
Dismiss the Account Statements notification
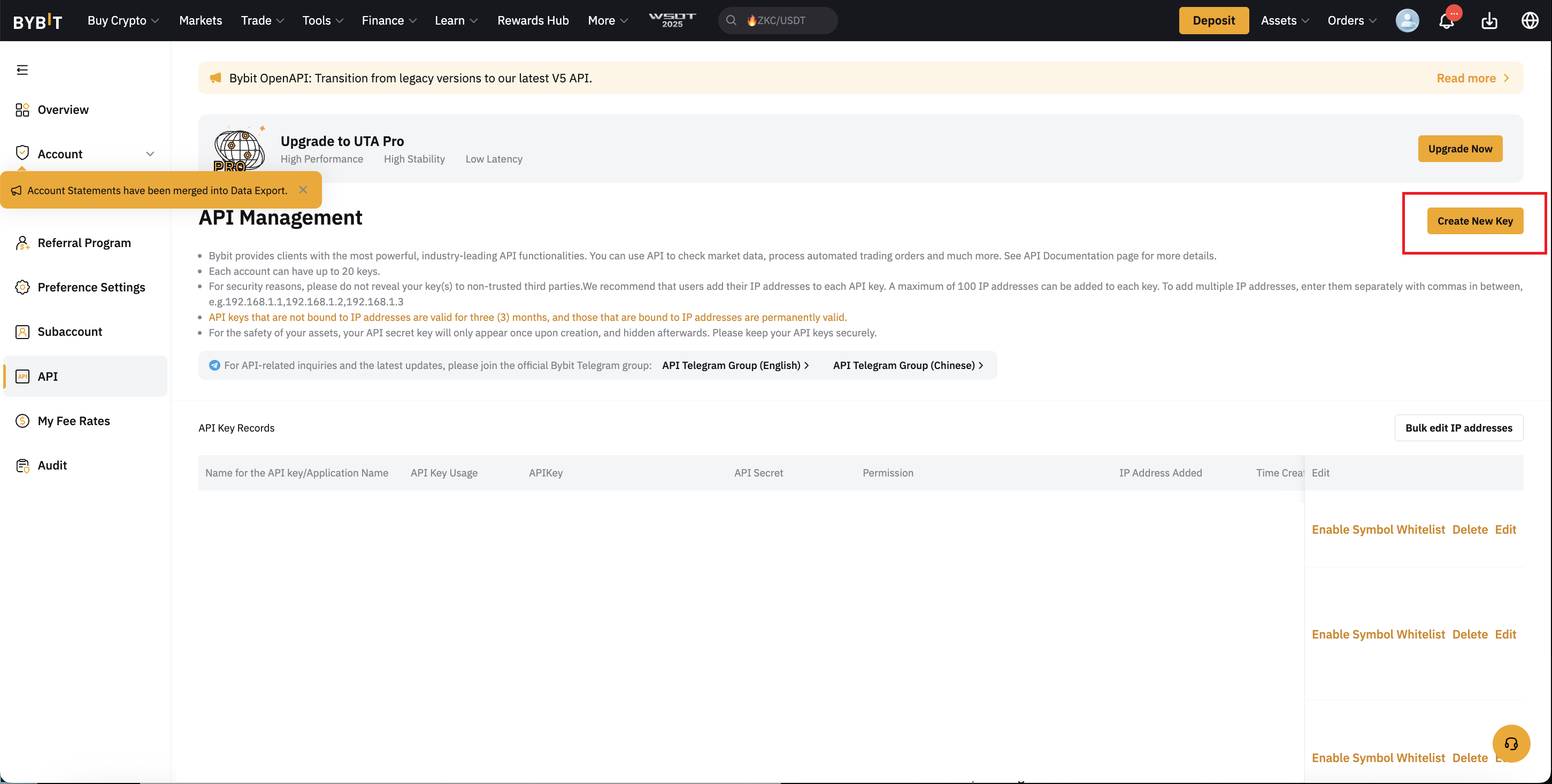point(303,190)
